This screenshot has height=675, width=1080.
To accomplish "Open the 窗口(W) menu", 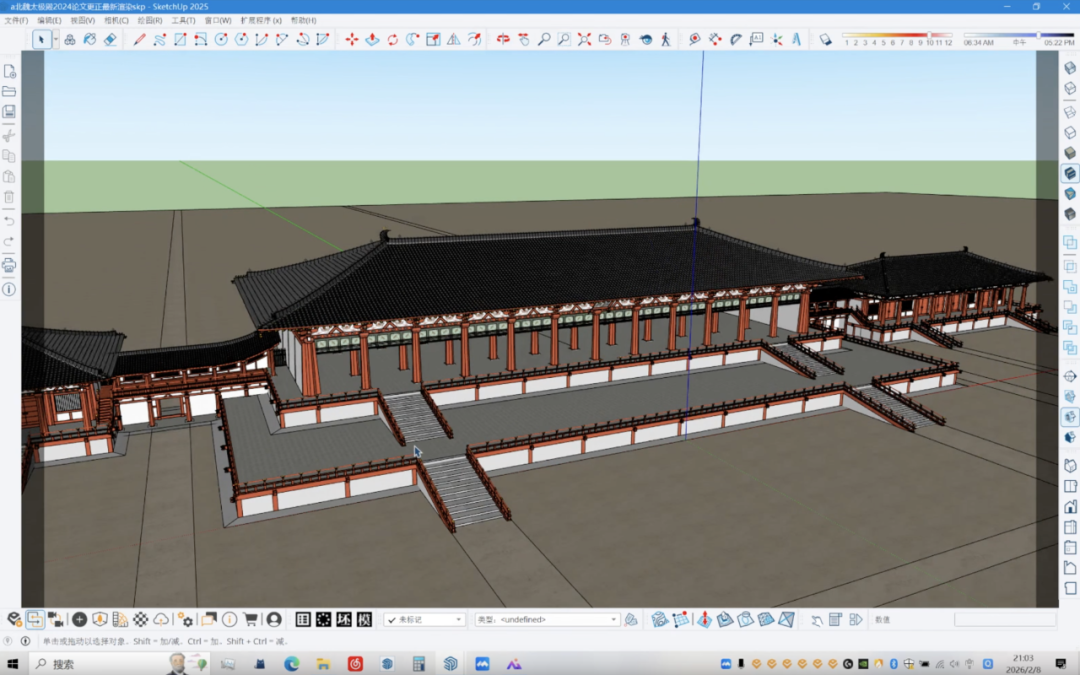I will [x=218, y=21].
